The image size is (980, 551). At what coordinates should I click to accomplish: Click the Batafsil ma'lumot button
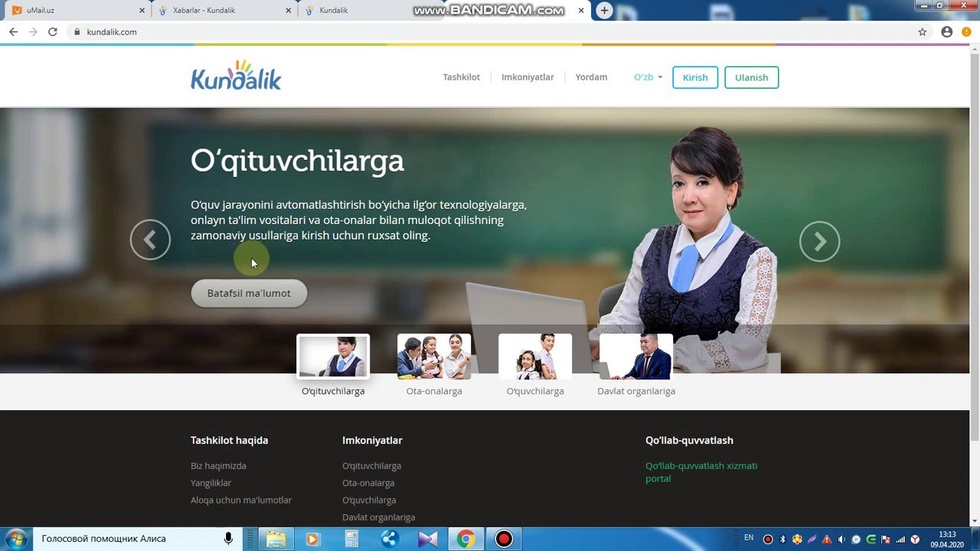249,293
